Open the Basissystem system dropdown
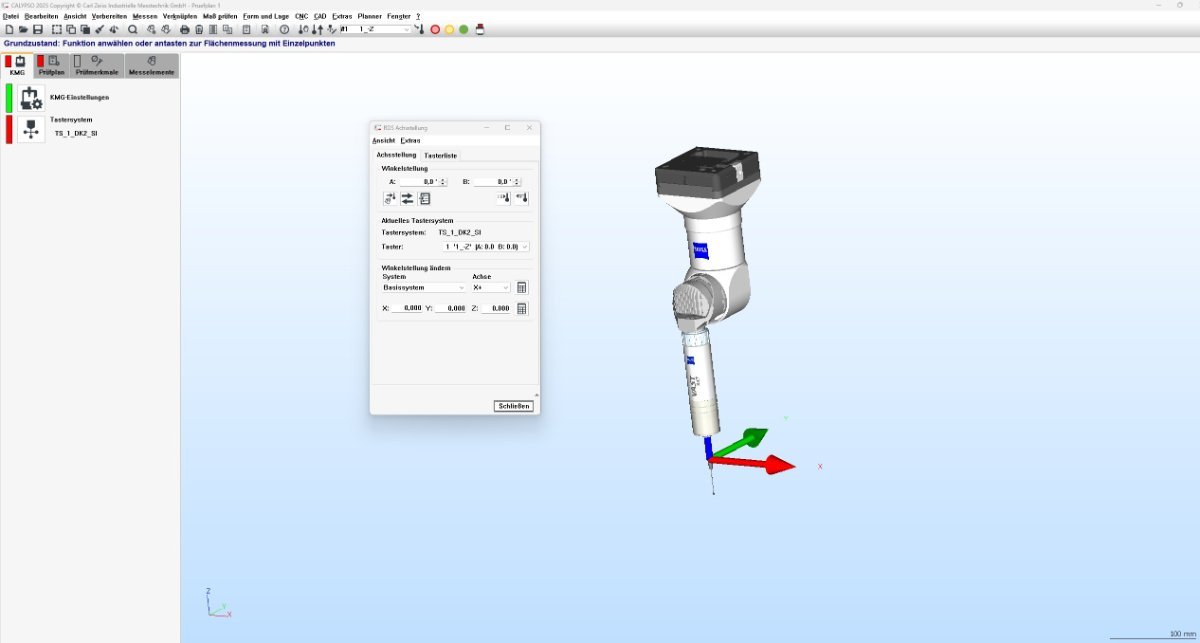This screenshot has height=643, width=1200. click(424, 288)
